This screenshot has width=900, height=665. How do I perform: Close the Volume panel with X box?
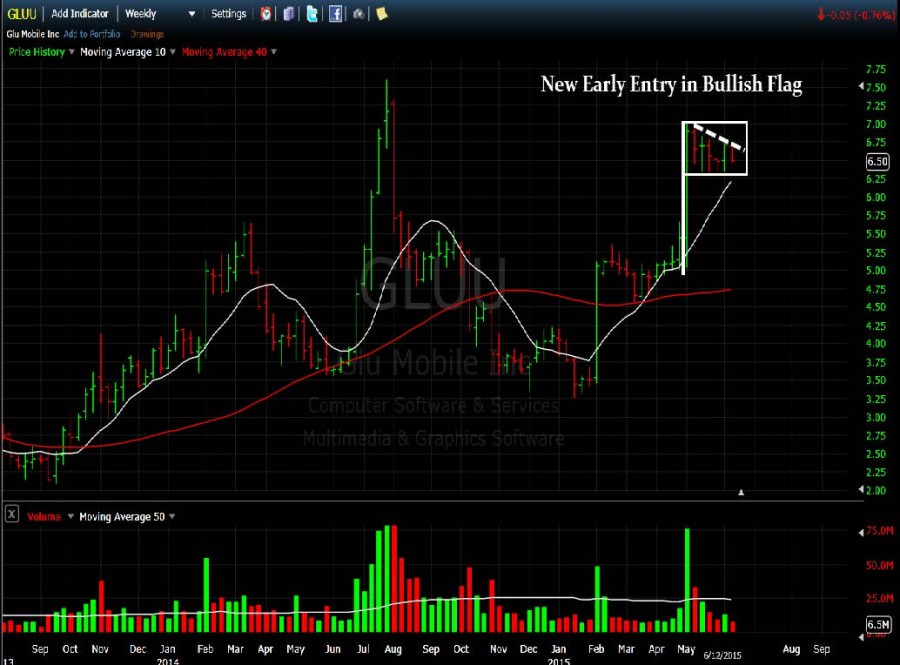11,514
